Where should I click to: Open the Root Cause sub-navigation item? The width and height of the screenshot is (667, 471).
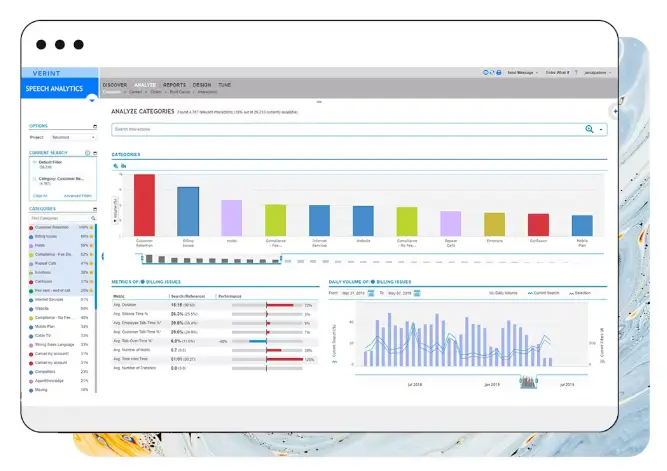180,92
